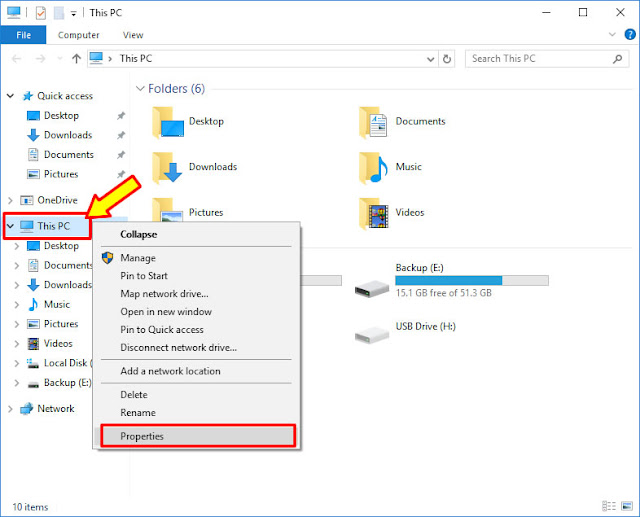Select This PC in the navigation pane
Screen dimensions: 640x517
click(54, 226)
